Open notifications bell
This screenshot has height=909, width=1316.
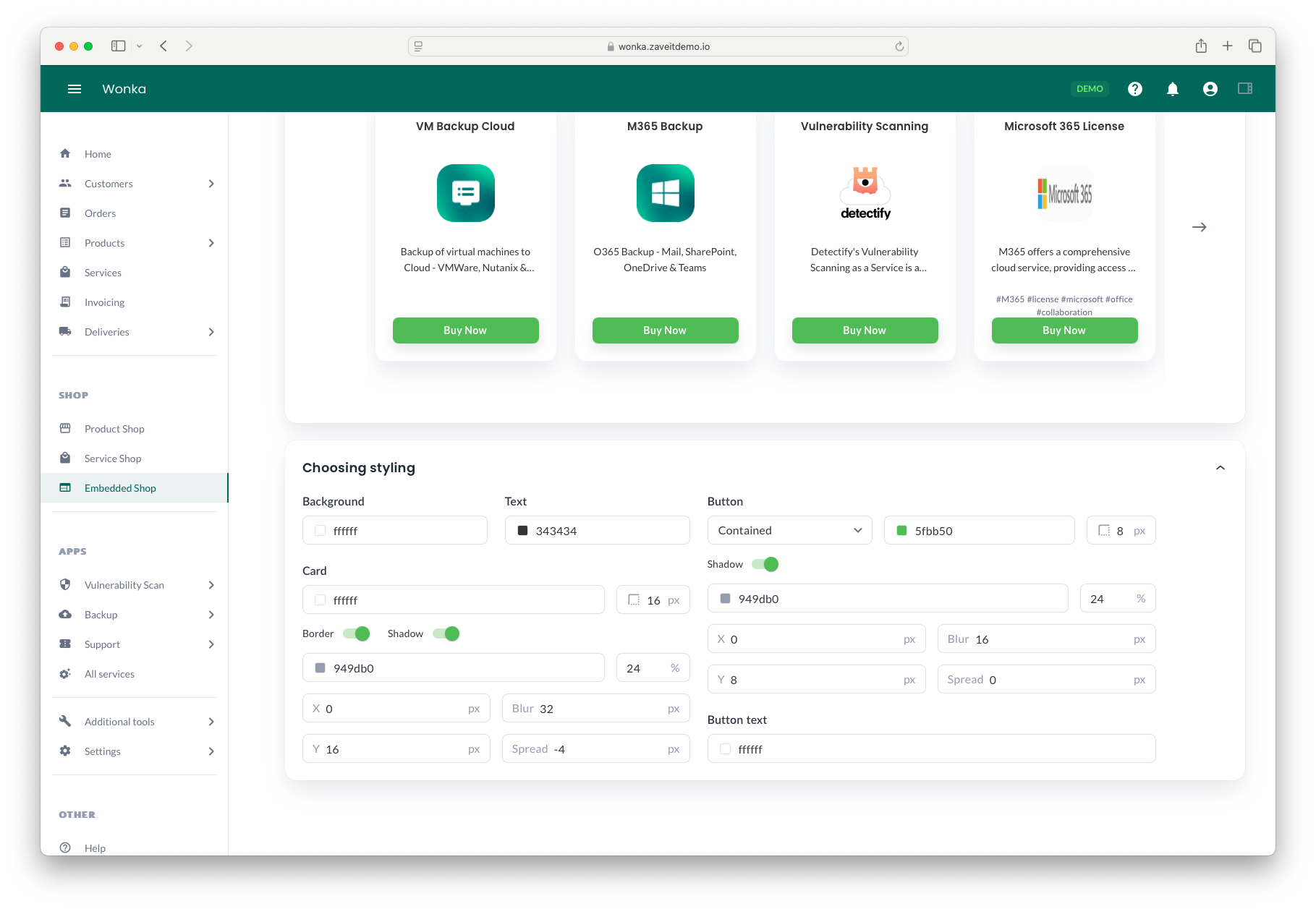click(1172, 89)
